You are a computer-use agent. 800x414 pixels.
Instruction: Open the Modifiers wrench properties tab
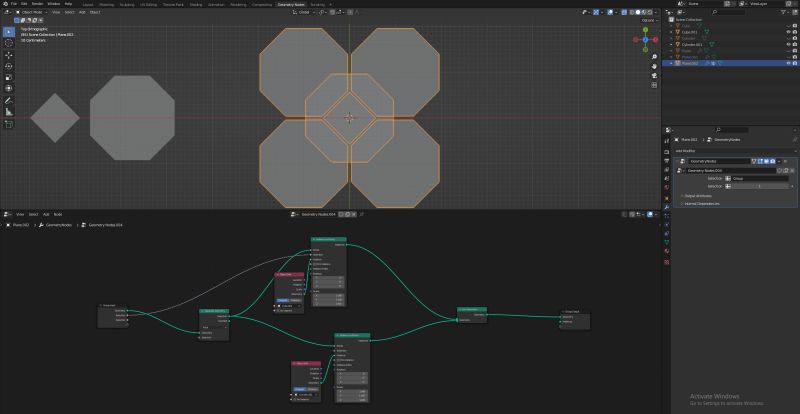point(667,207)
